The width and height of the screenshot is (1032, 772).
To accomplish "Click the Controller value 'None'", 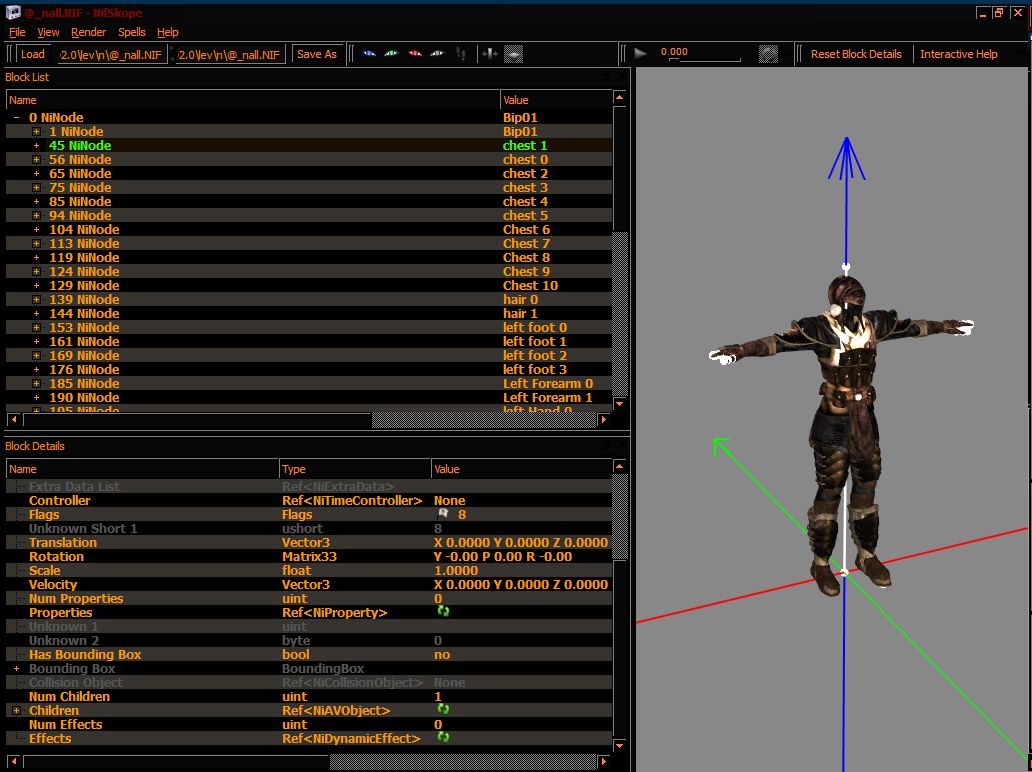I will [450, 500].
